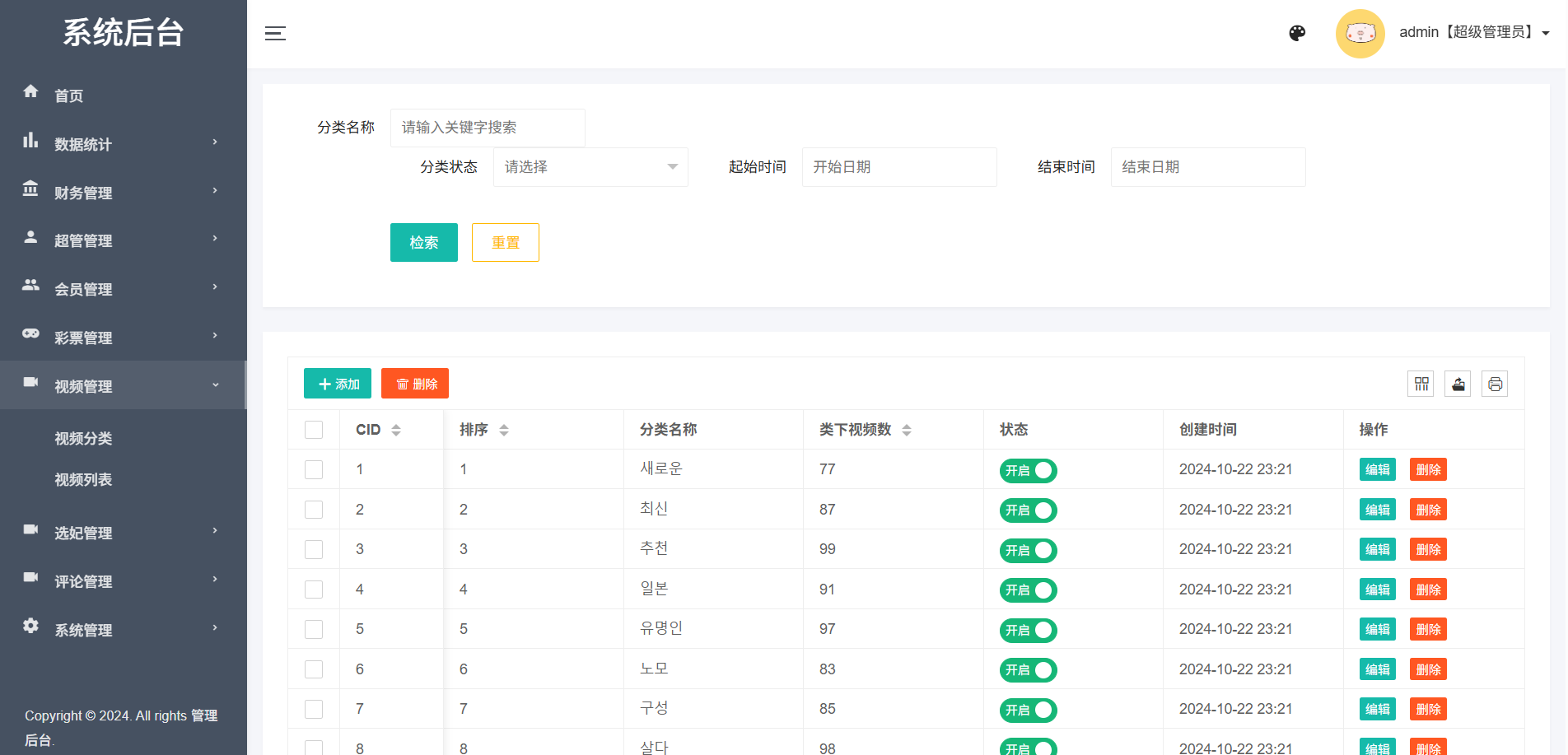Viewport: 1568px width, 755px height.
Task: Click the 检索 search button
Action: [x=423, y=242]
